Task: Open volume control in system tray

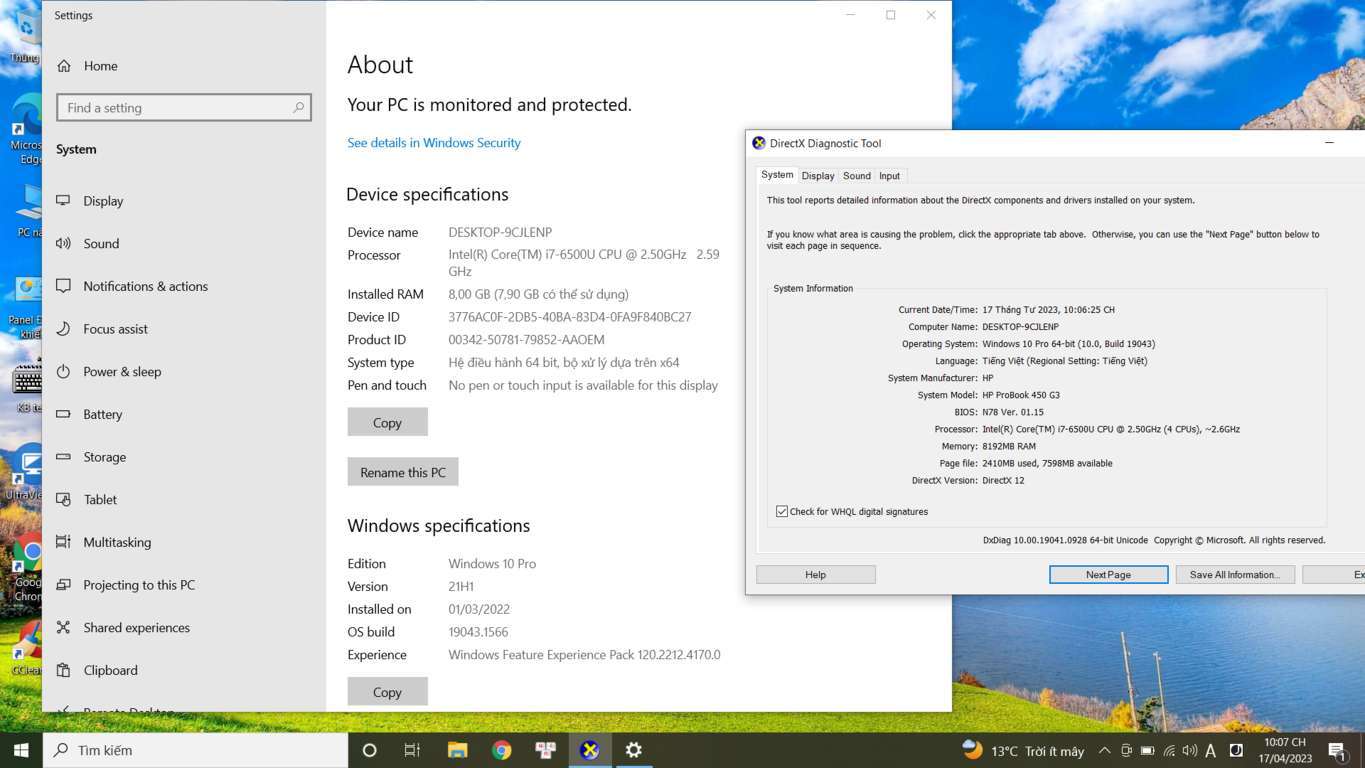Action: pyautogui.click(x=1189, y=751)
